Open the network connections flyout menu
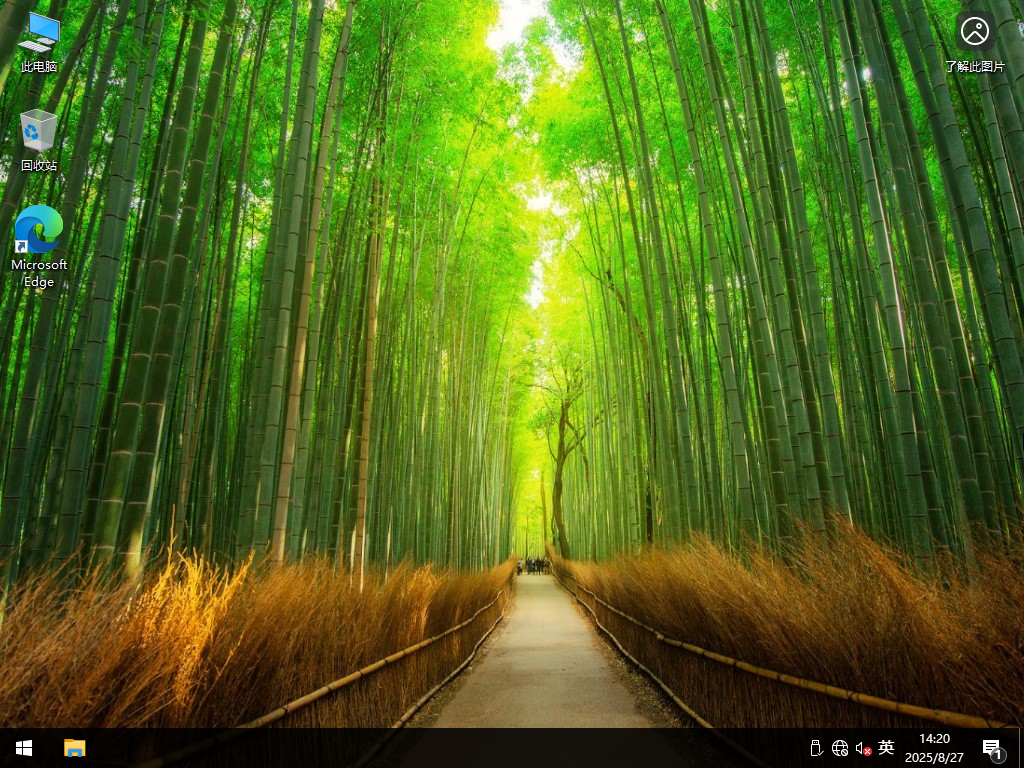 841,747
